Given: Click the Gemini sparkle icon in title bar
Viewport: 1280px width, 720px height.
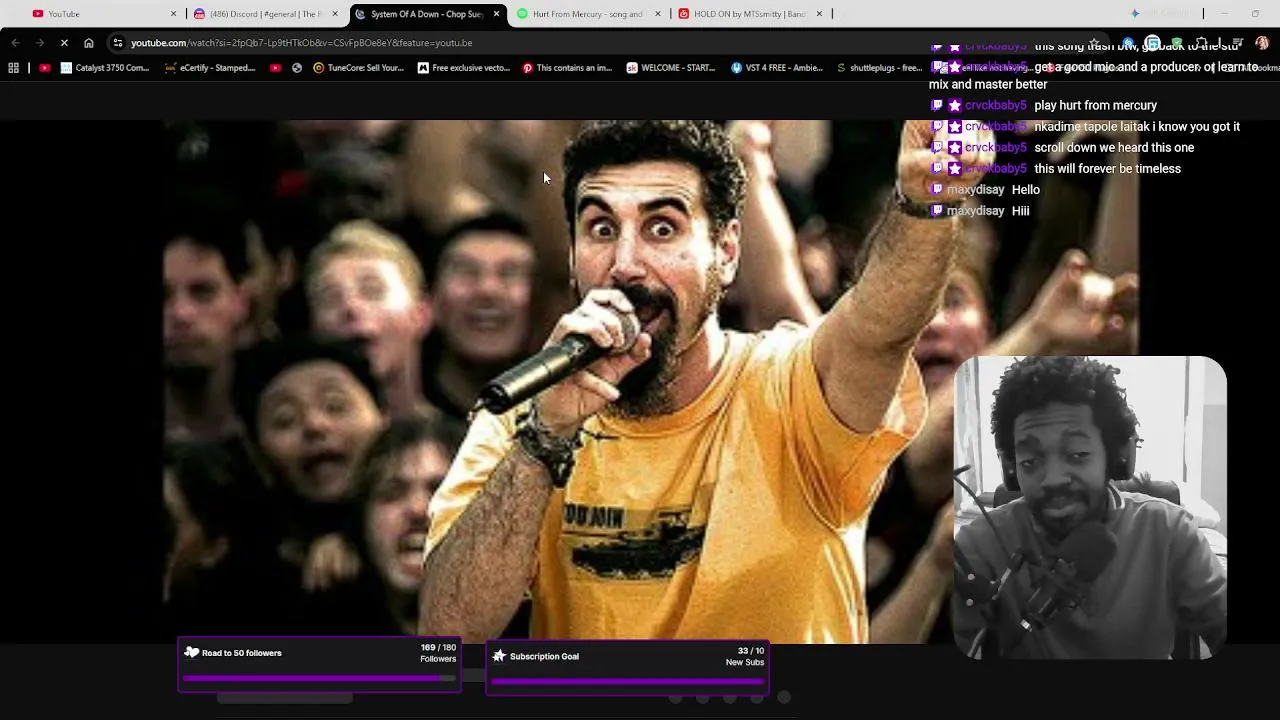Looking at the screenshot, I should [x=1135, y=14].
